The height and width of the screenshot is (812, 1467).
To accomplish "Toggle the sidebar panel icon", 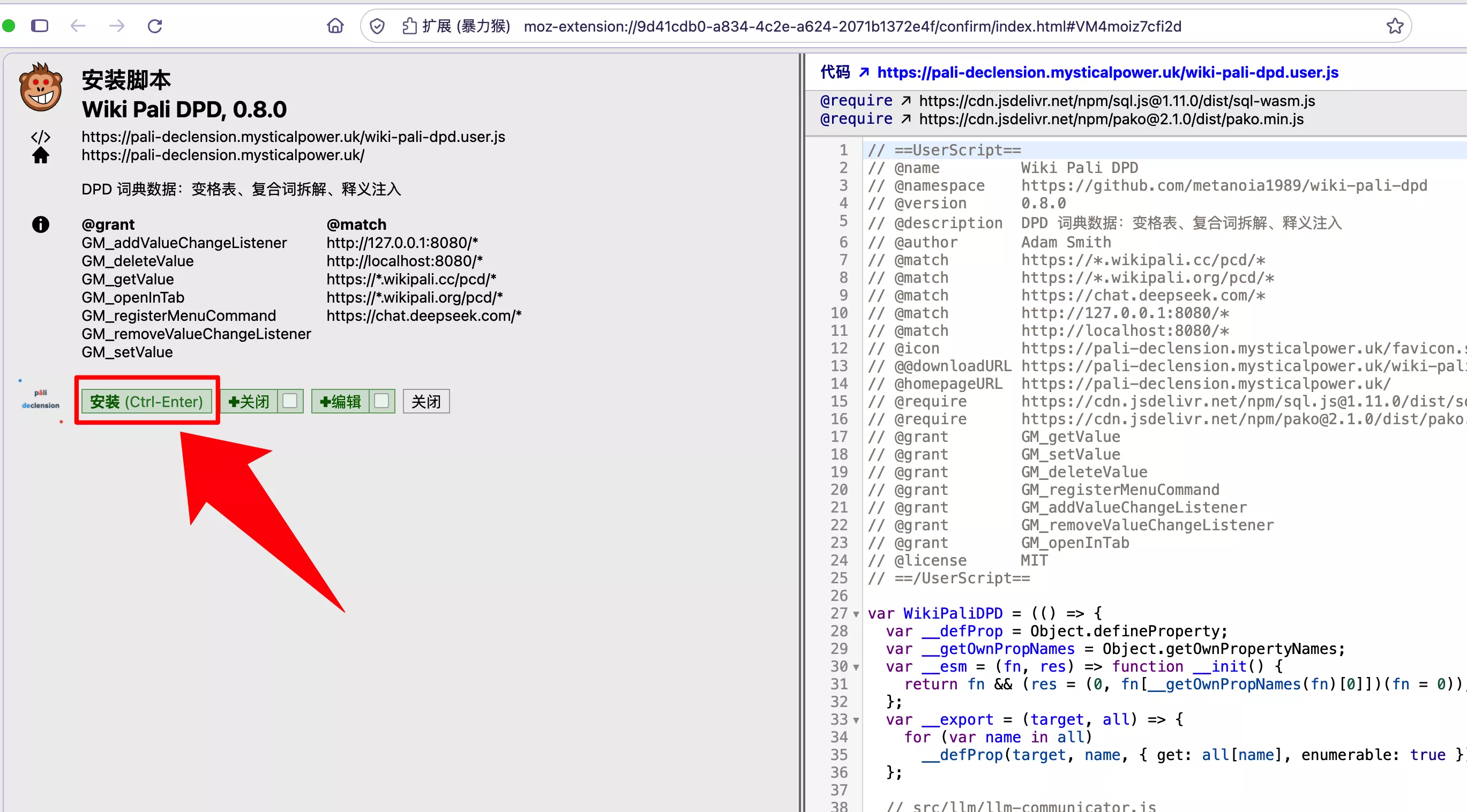I will [39, 26].
